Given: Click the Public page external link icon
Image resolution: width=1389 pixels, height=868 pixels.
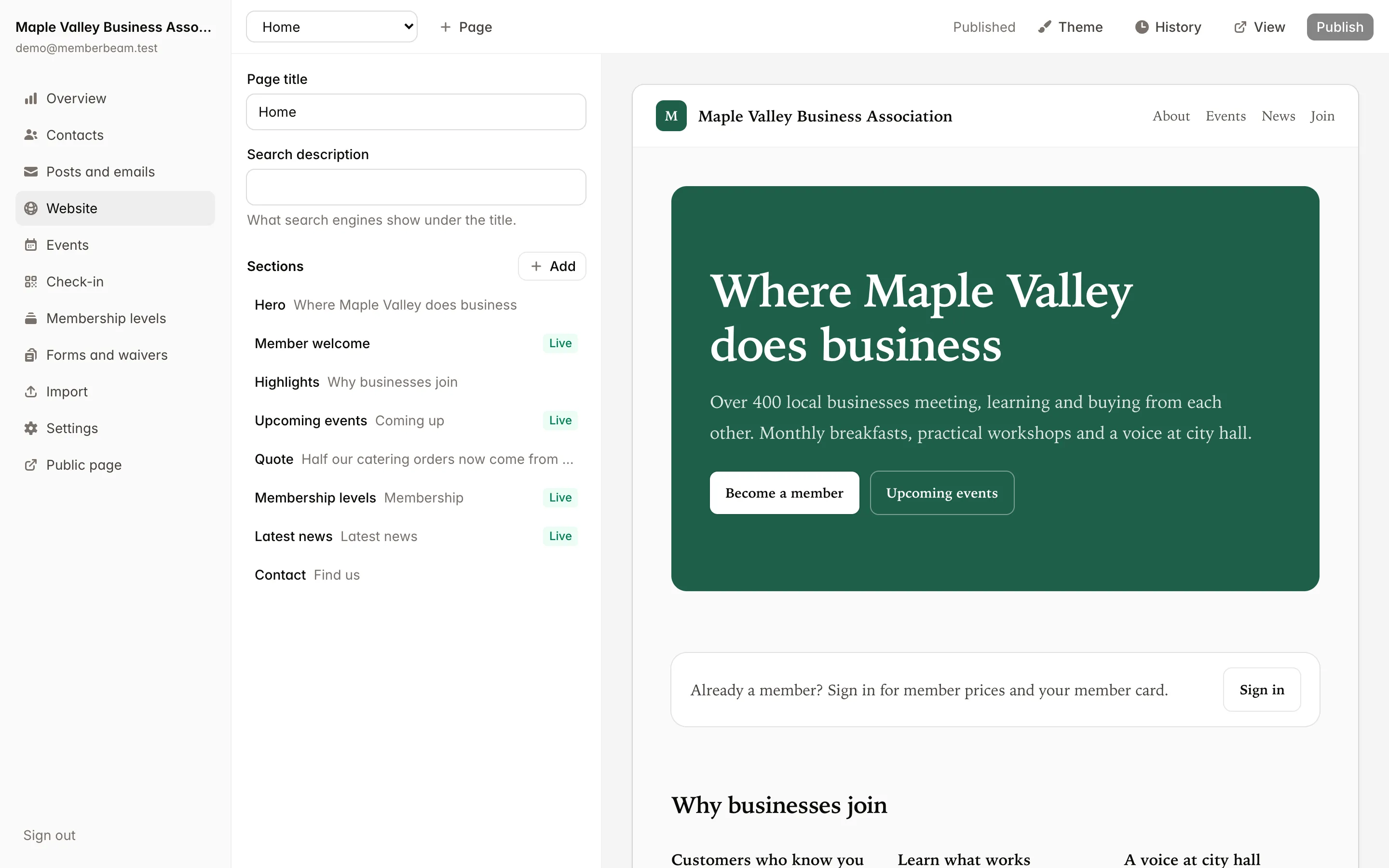Looking at the screenshot, I should [x=31, y=465].
